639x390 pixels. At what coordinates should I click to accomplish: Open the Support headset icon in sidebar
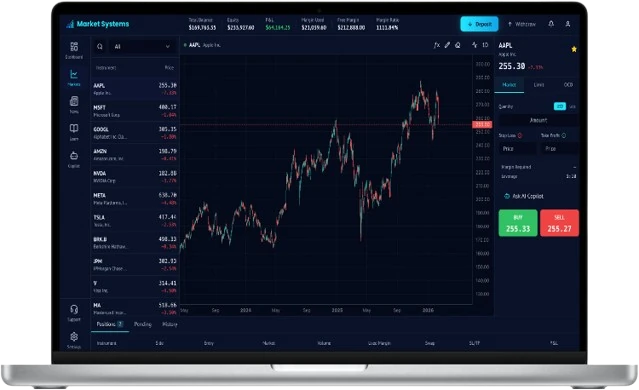tap(74, 309)
